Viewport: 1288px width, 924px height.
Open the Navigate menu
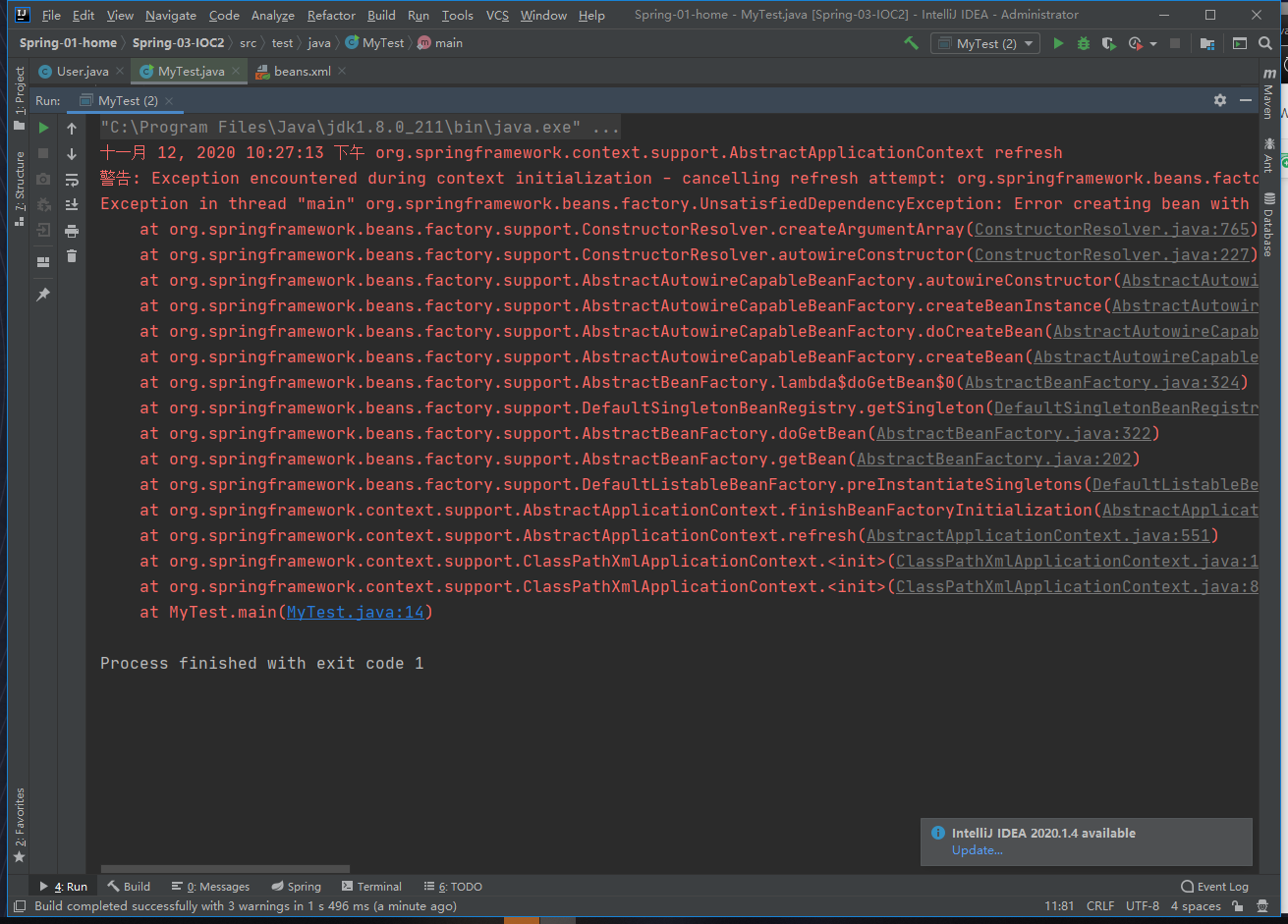171,15
